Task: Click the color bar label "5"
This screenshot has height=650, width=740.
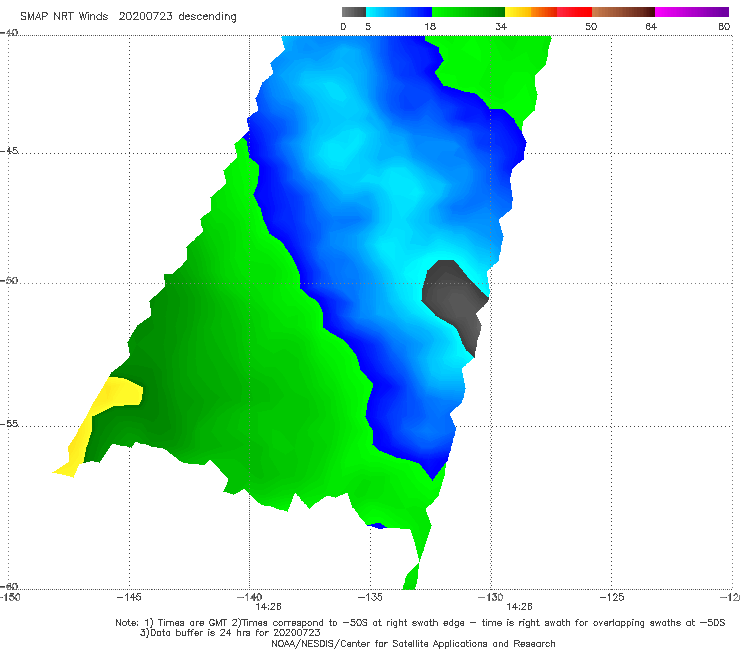Action: 368,27
